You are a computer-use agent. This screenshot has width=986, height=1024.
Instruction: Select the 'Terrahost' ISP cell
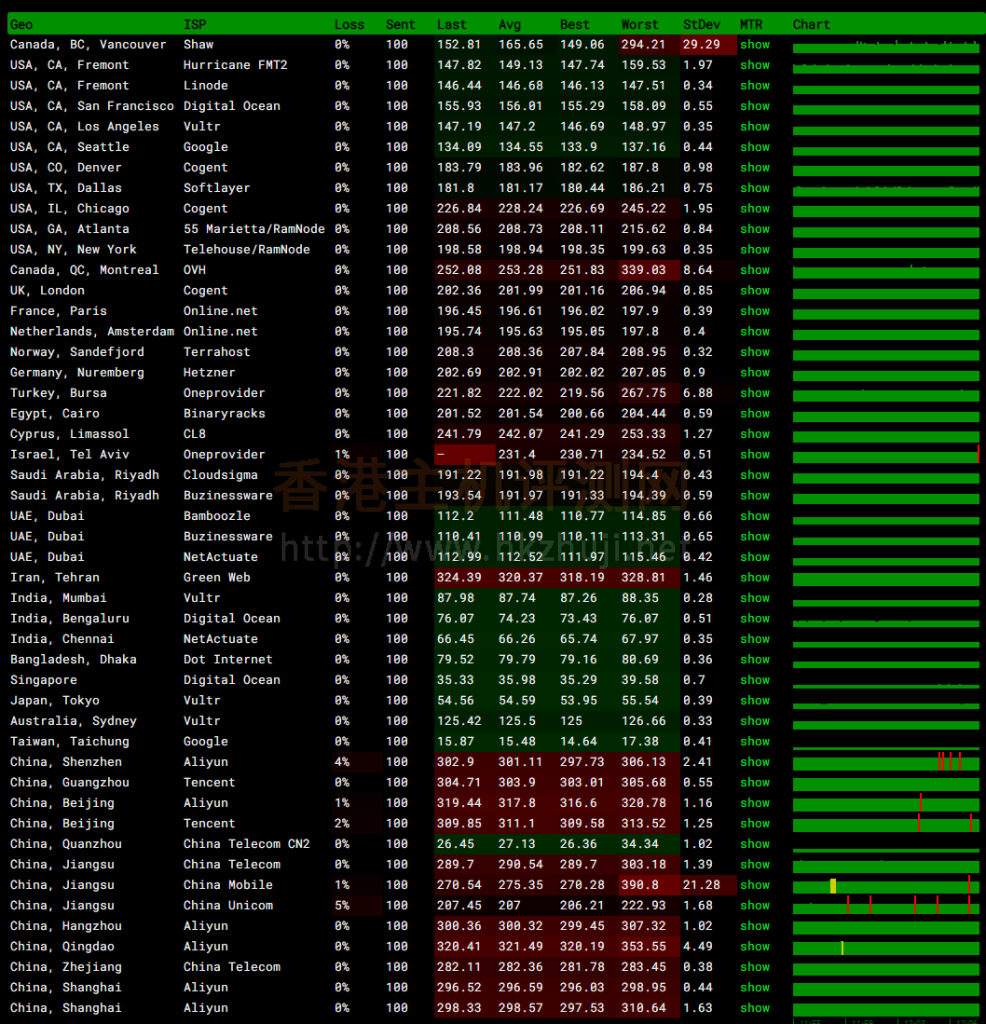tap(217, 352)
